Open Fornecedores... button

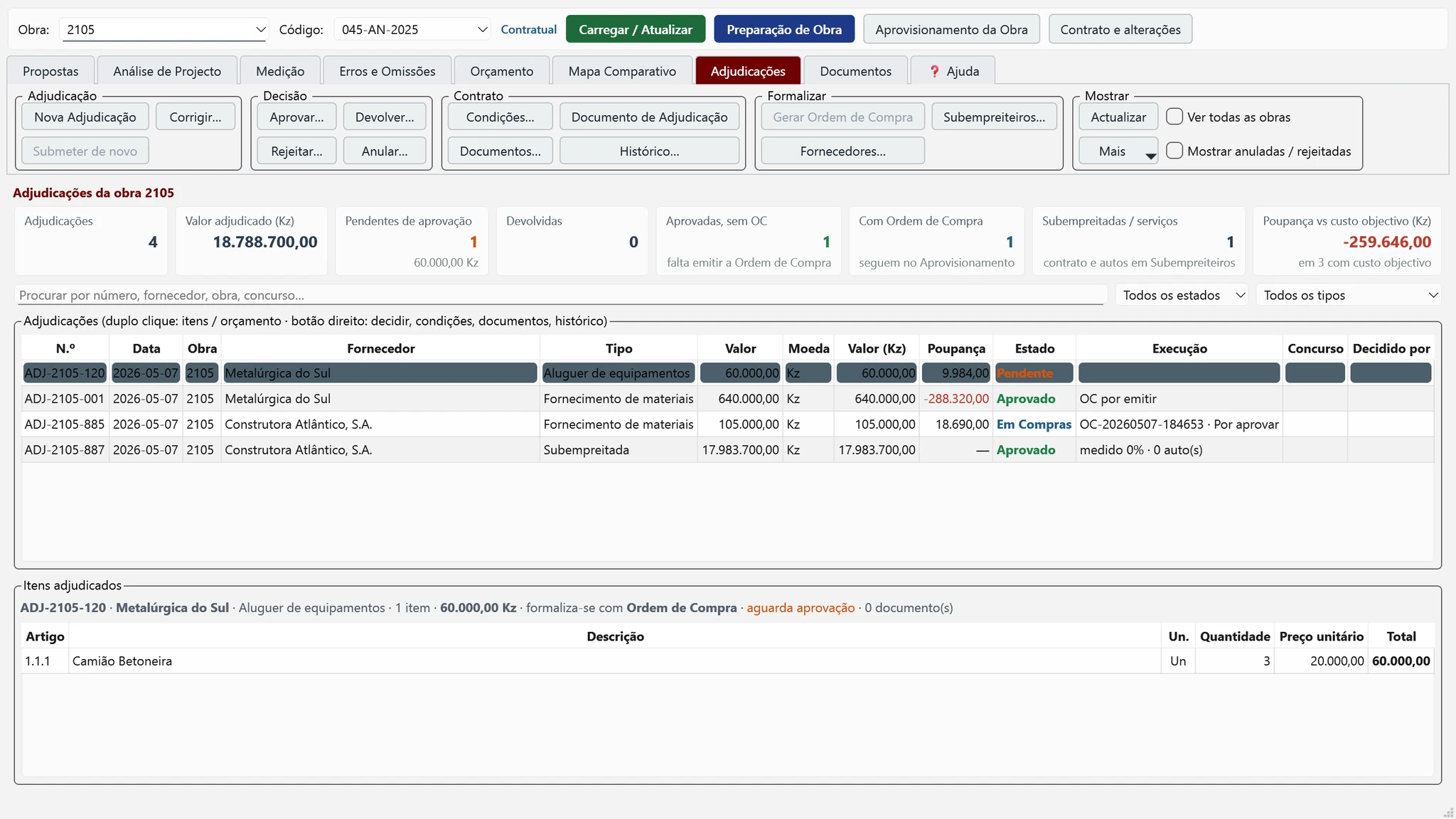point(842,151)
